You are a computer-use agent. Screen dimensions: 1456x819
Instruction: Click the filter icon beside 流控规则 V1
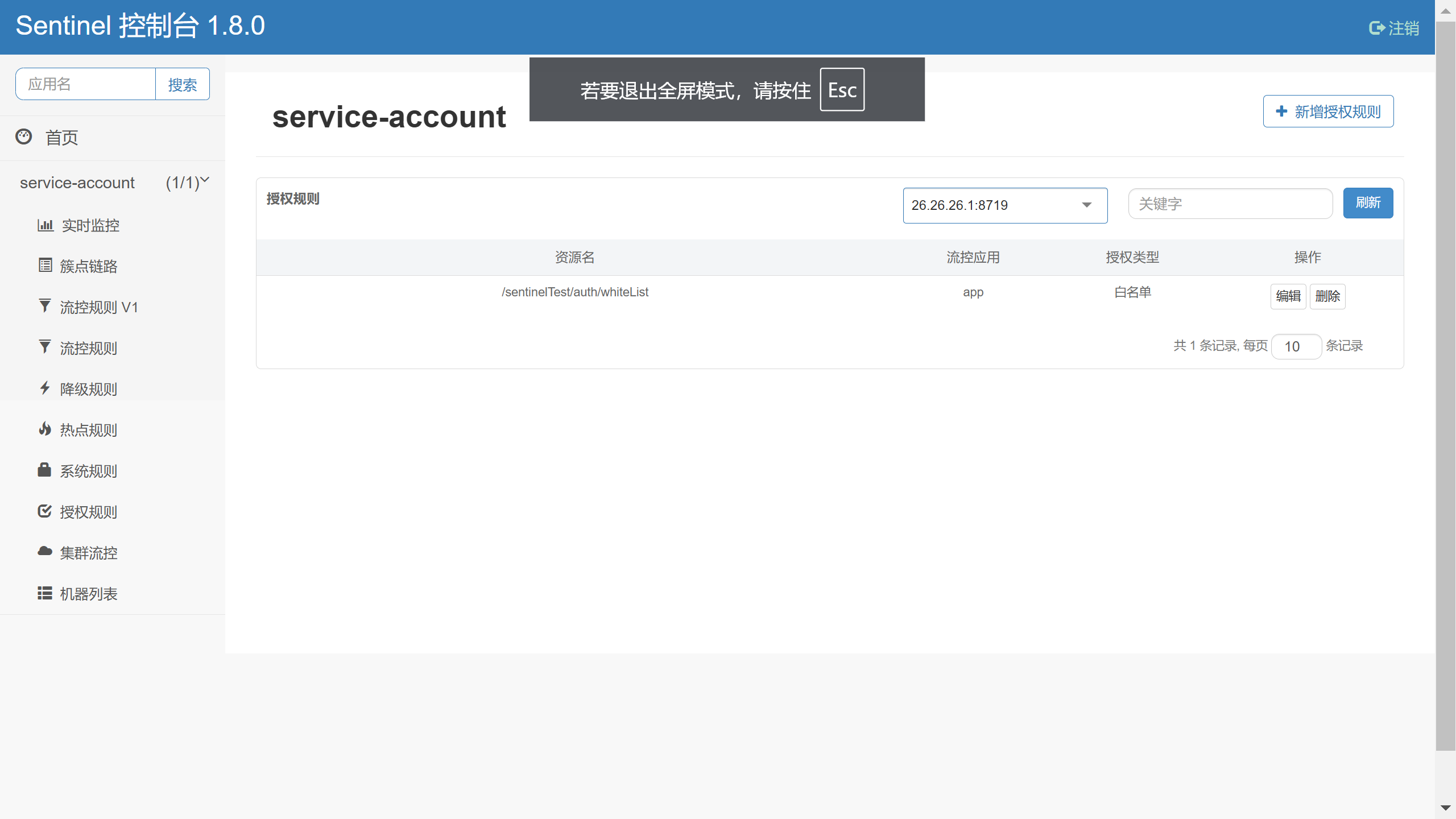pyautogui.click(x=45, y=306)
